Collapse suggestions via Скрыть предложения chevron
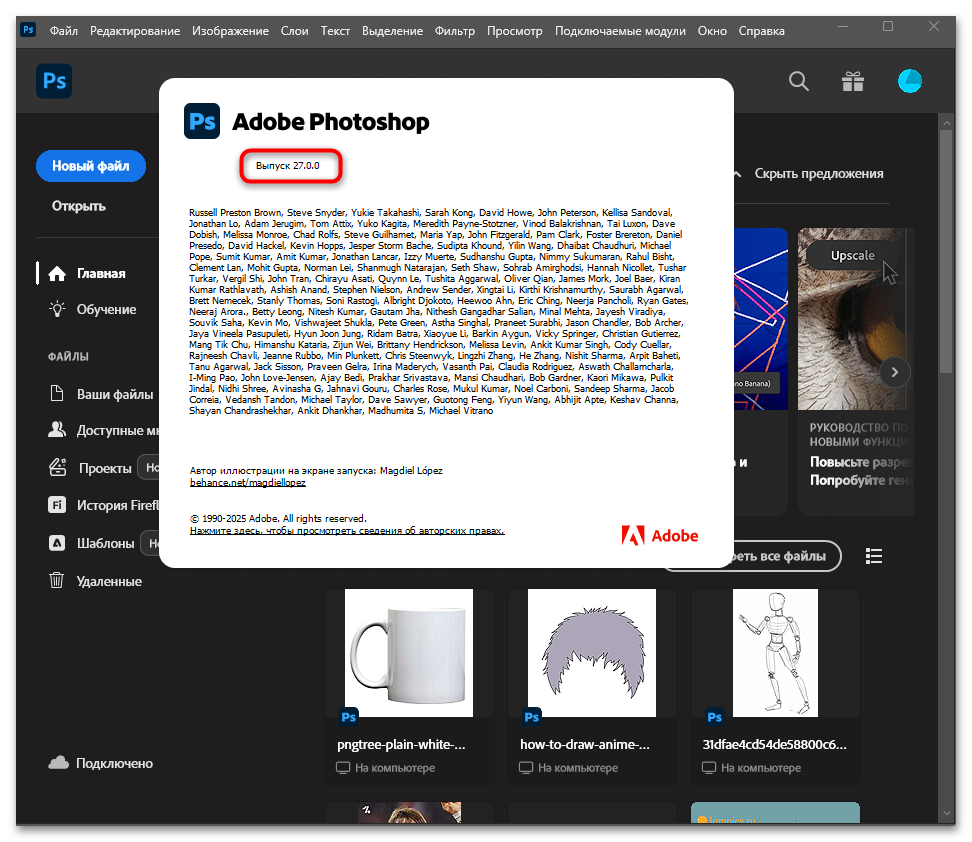The image size is (972, 842). tap(737, 174)
